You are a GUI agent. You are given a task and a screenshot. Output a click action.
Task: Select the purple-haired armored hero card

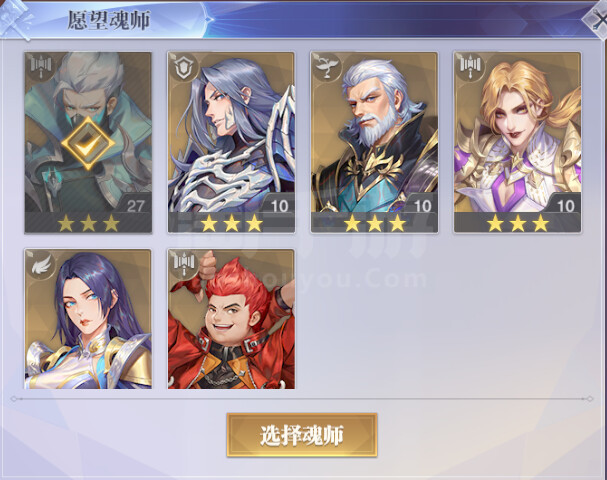pos(231,142)
